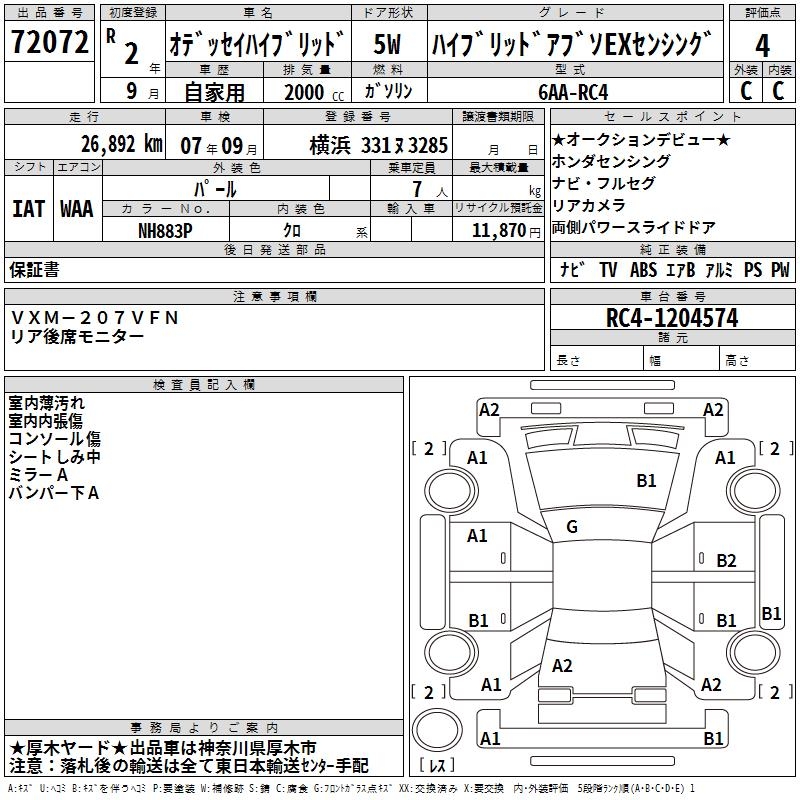This screenshot has width=800, height=800.
Task: Click the "事務局よりご案内" section header
Action: click(204, 728)
